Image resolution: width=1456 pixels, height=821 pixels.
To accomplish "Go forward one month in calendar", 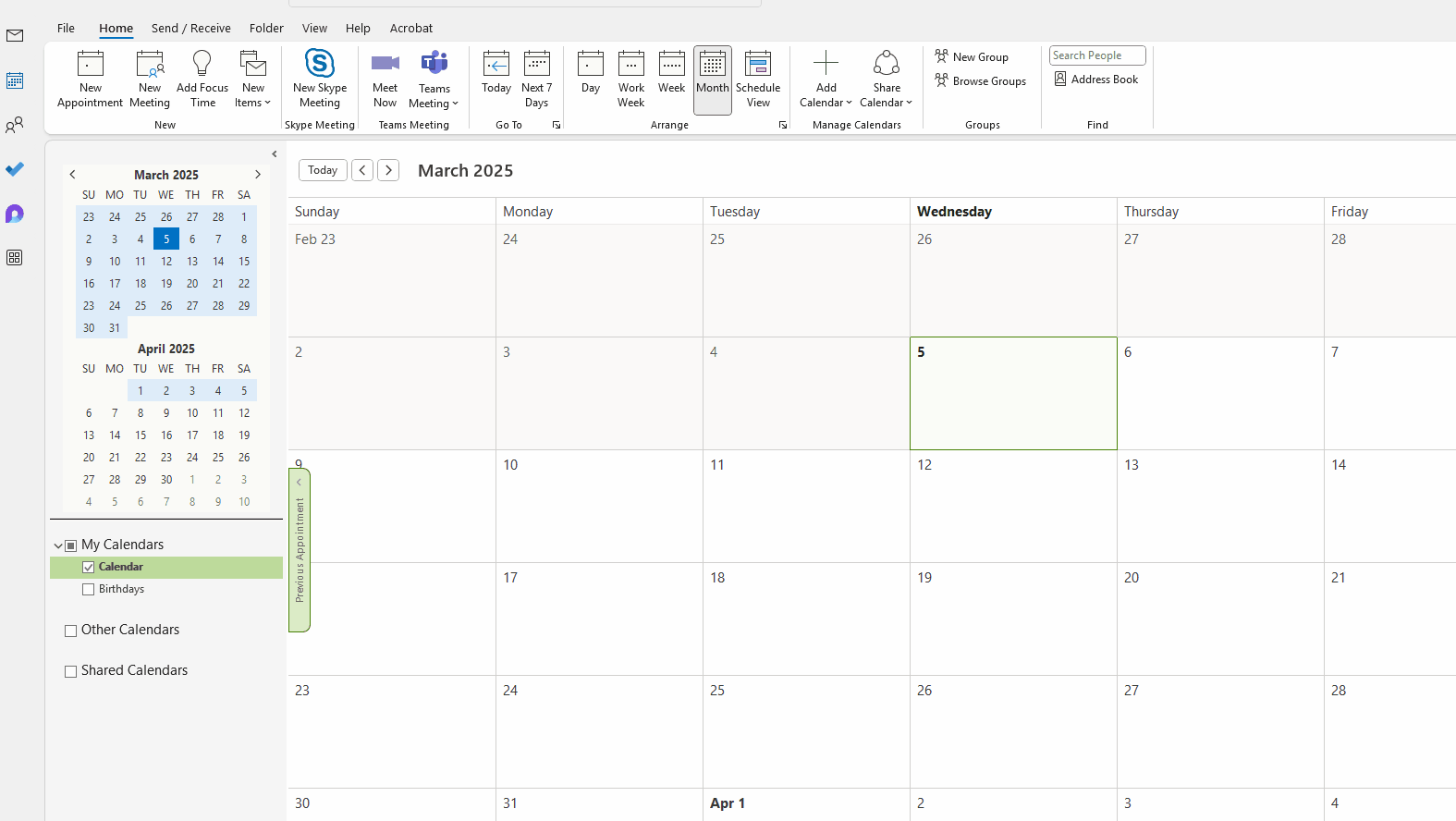I will click(x=388, y=170).
